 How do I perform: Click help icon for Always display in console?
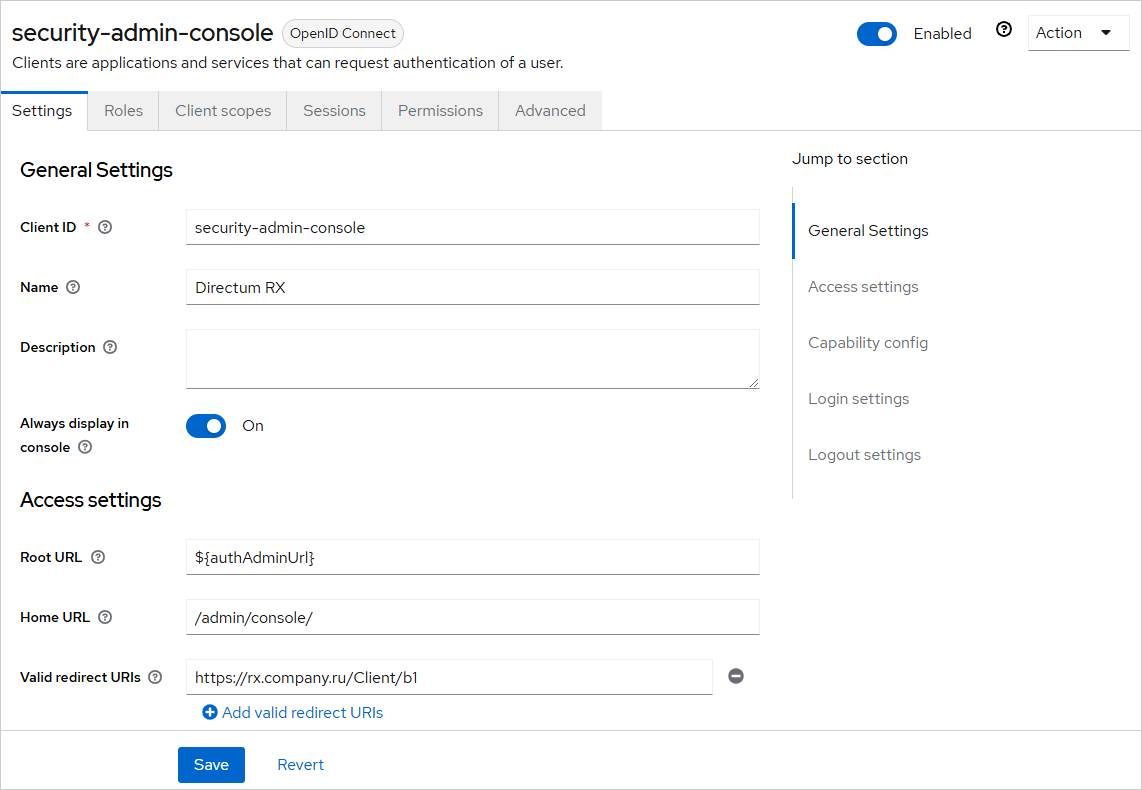[x=85, y=447]
